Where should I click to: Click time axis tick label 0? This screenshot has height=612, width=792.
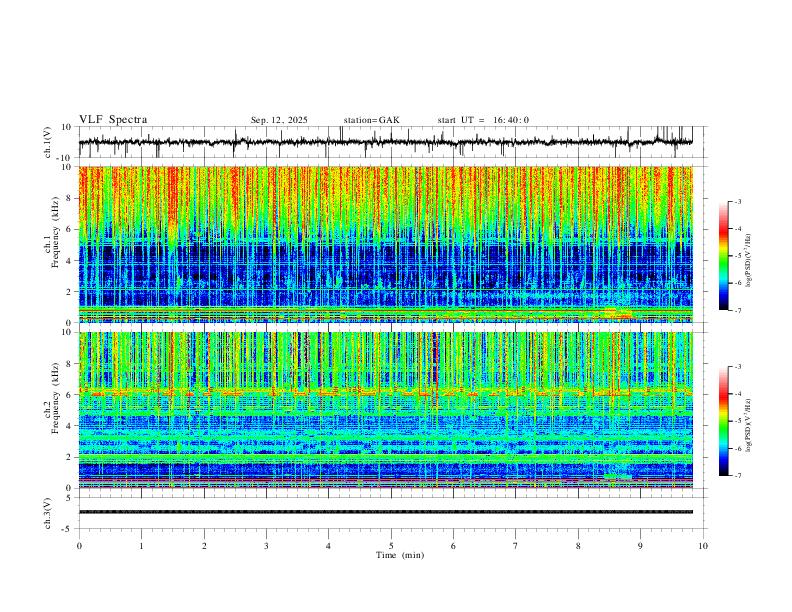point(79,546)
